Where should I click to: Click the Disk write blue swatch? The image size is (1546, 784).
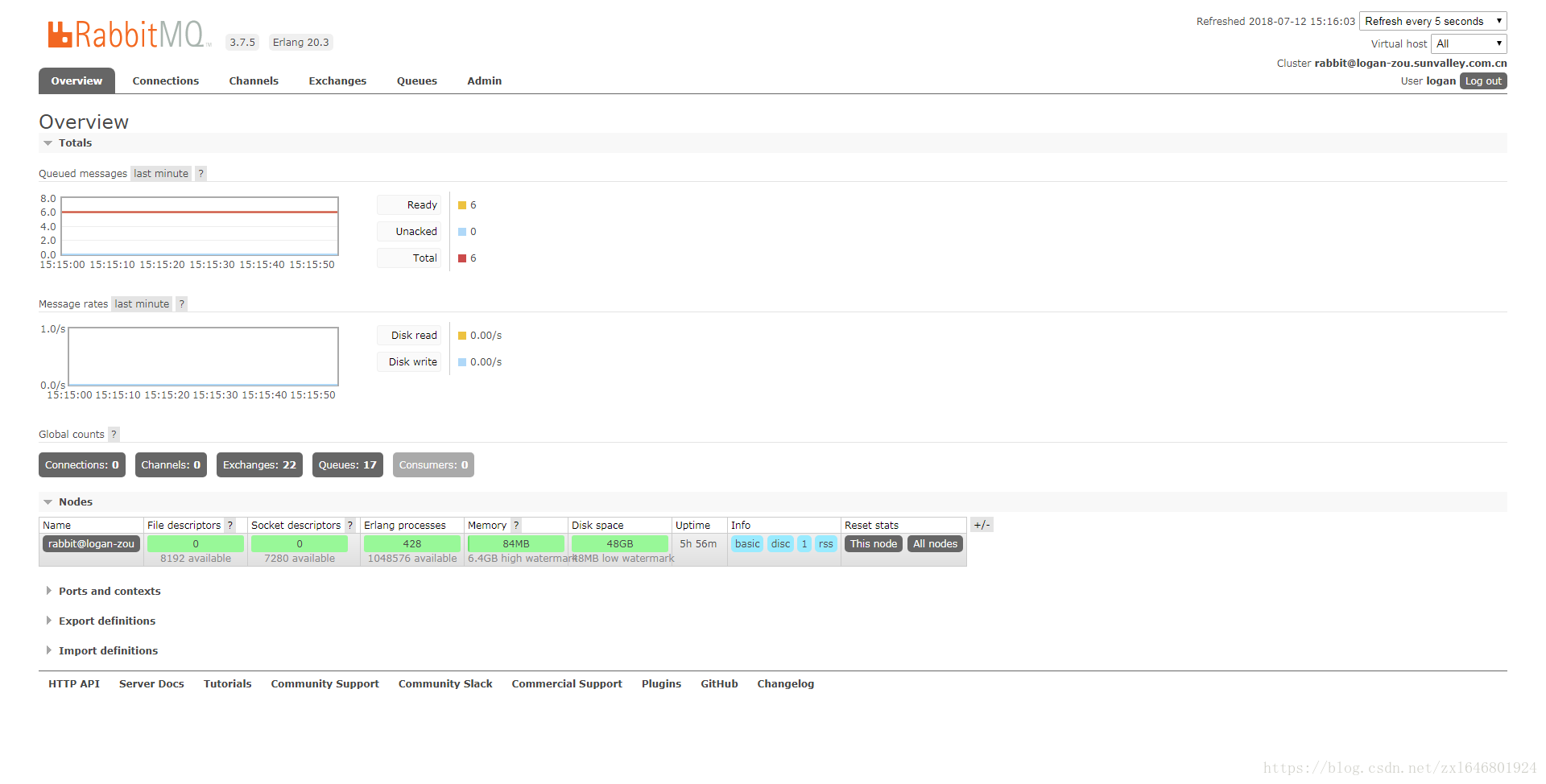[x=462, y=362]
